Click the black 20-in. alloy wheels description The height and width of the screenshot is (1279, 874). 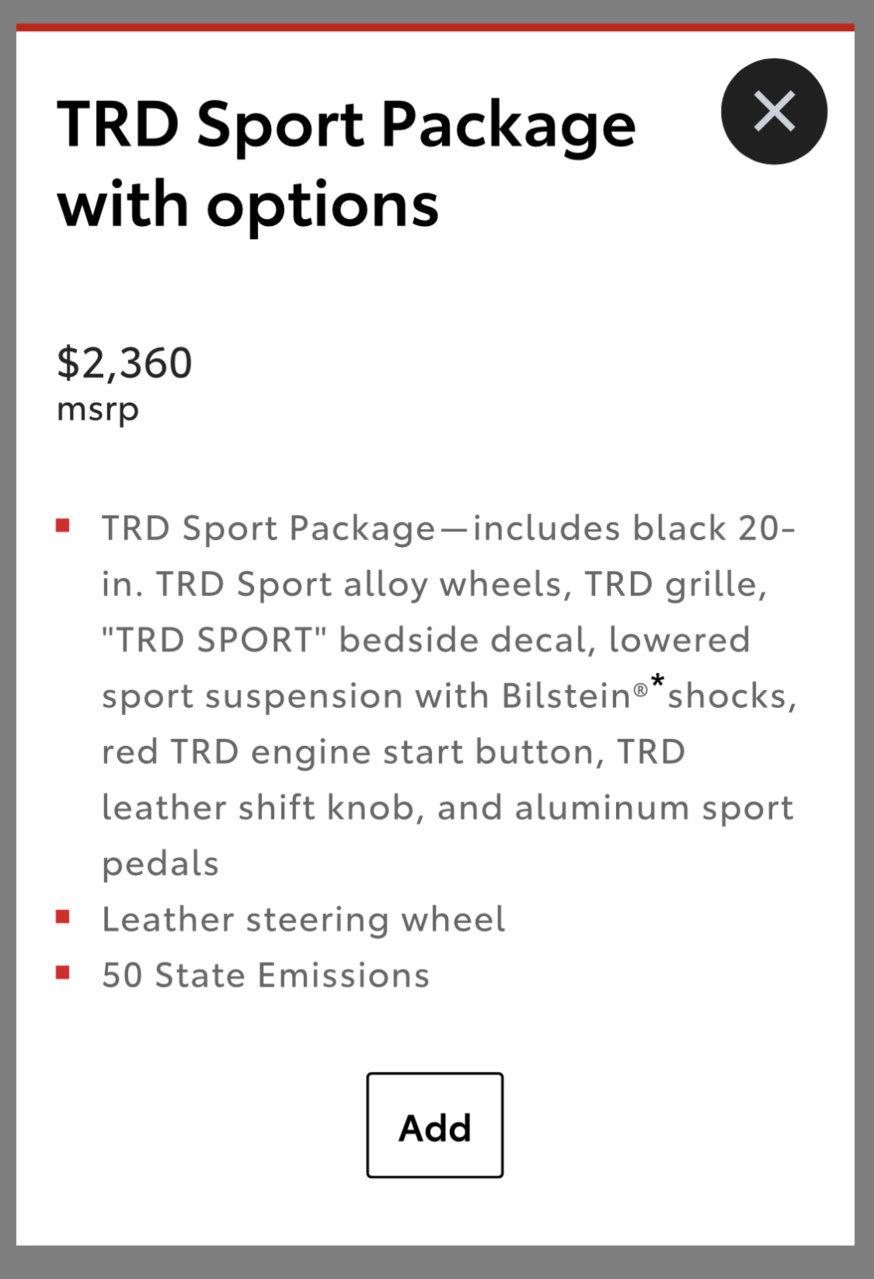point(448,555)
